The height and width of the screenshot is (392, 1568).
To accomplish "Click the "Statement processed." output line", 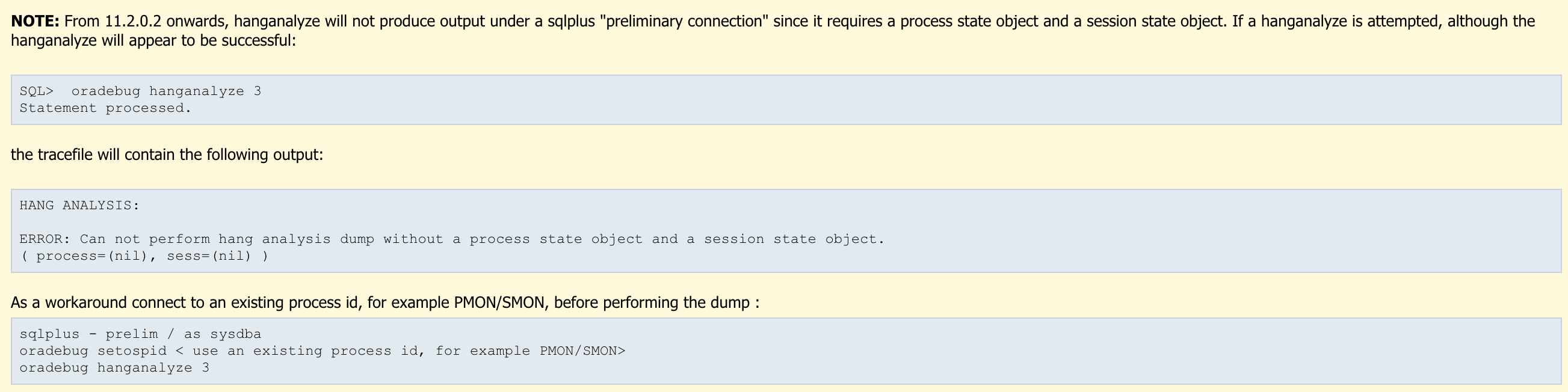I will pyautogui.click(x=105, y=108).
